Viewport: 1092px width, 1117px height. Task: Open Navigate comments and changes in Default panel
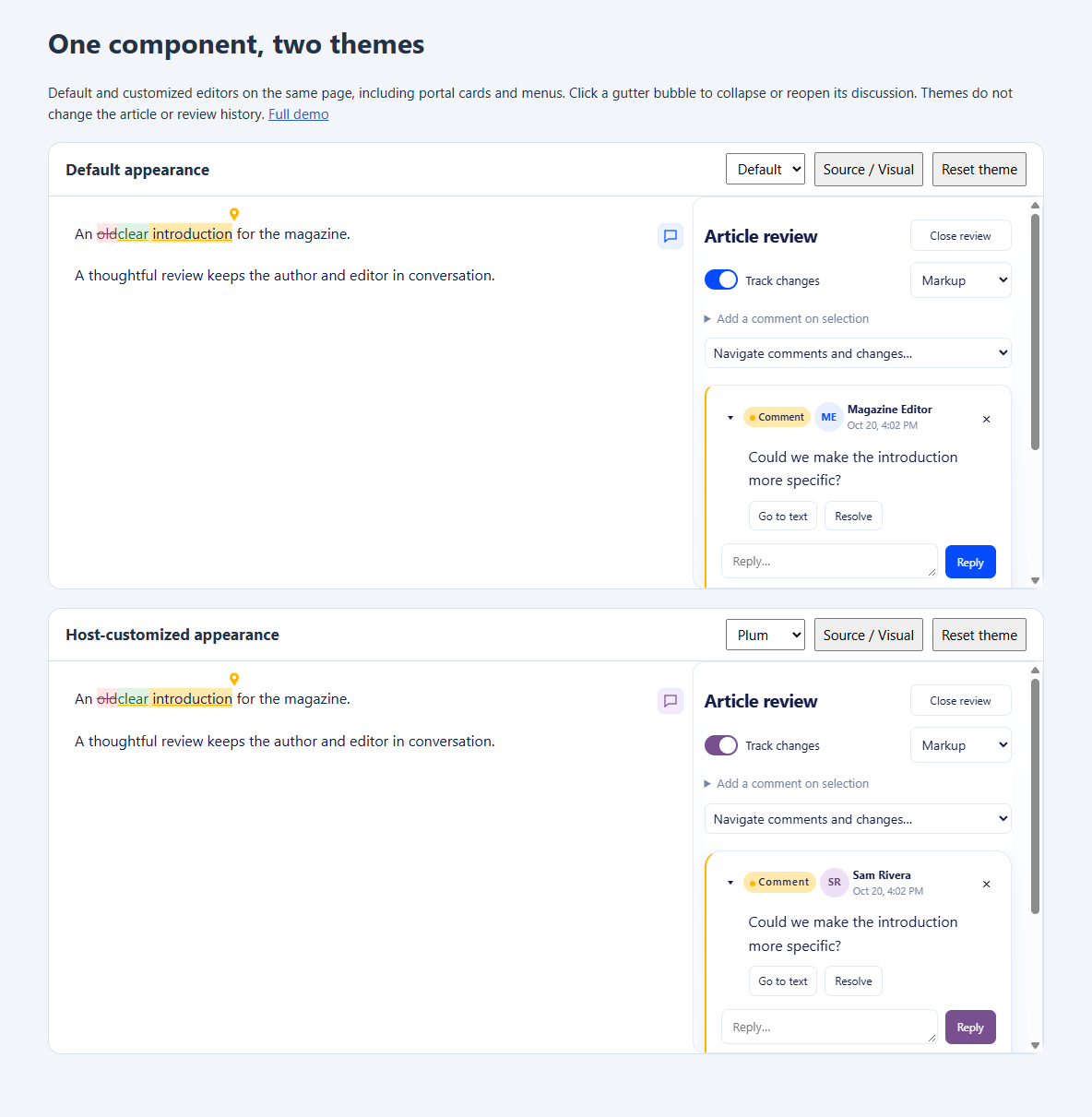tap(858, 353)
